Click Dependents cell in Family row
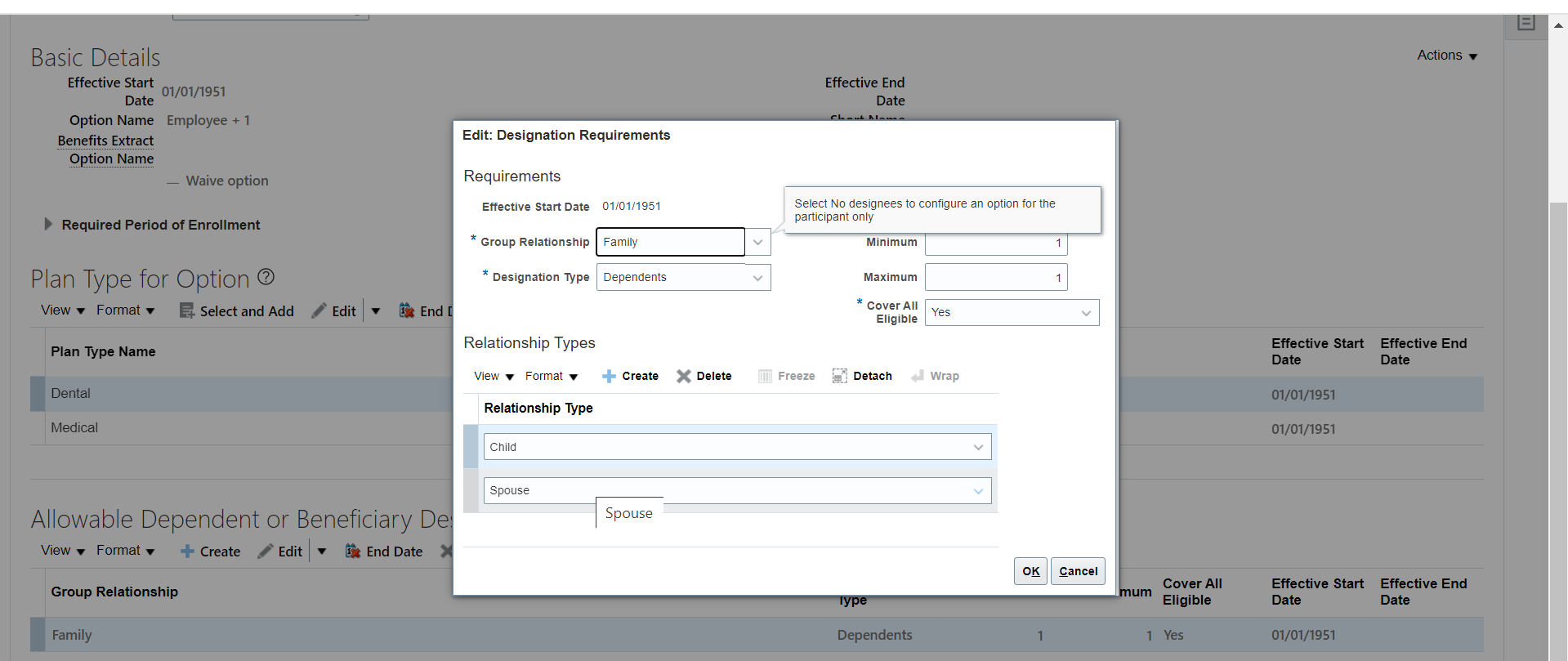Screen dimensions: 1568x661 coord(874,635)
